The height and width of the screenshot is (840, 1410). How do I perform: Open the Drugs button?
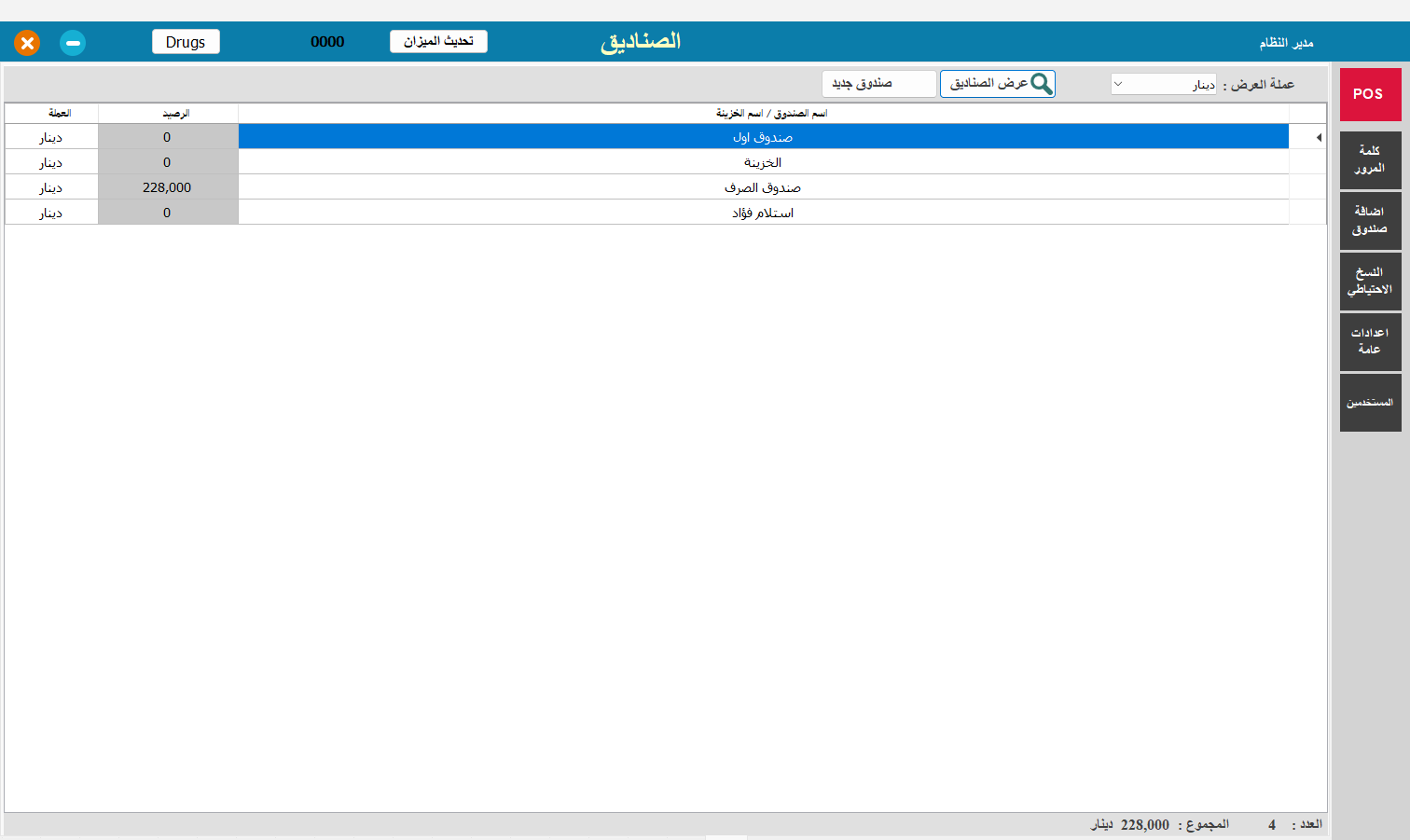coord(186,42)
